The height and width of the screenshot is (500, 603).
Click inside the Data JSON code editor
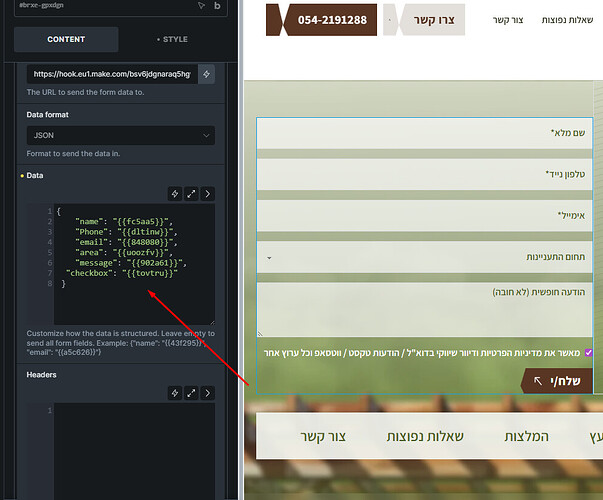coord(134,264)
